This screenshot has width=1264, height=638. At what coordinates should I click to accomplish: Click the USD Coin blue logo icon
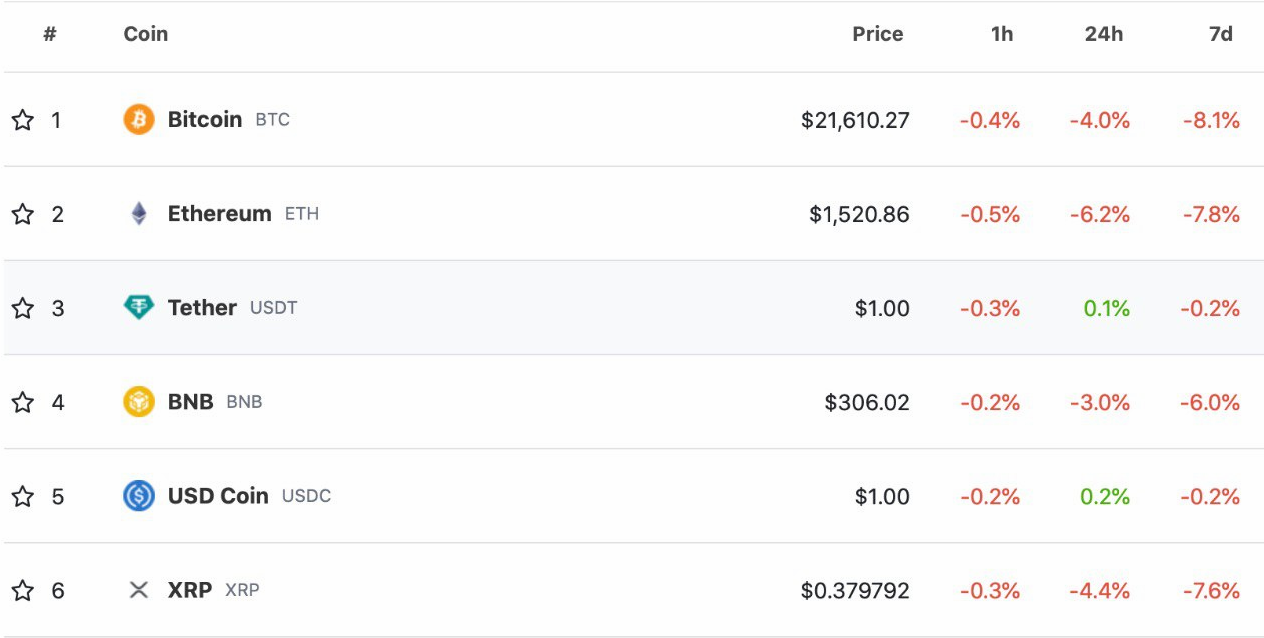point(139,496)
